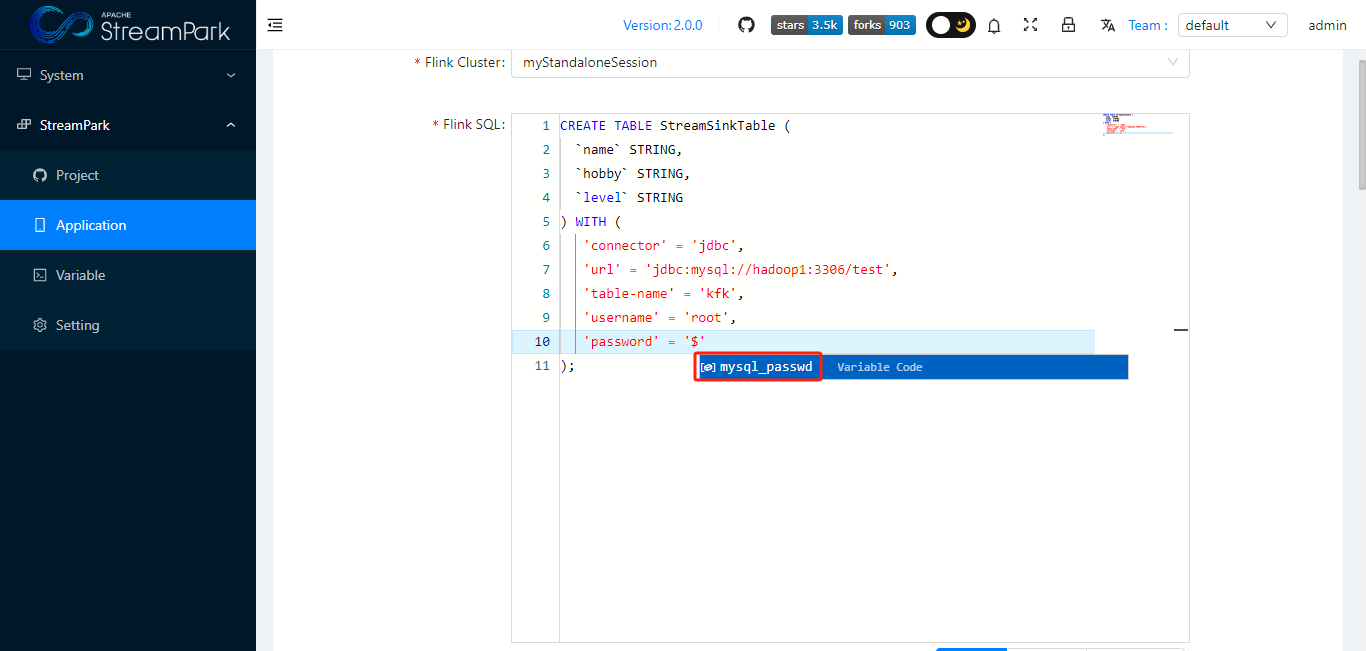Click the Apache StreamPark logo
Image resolution: width=1366 pixels, height=651 pixels.
tap(130, 25)
